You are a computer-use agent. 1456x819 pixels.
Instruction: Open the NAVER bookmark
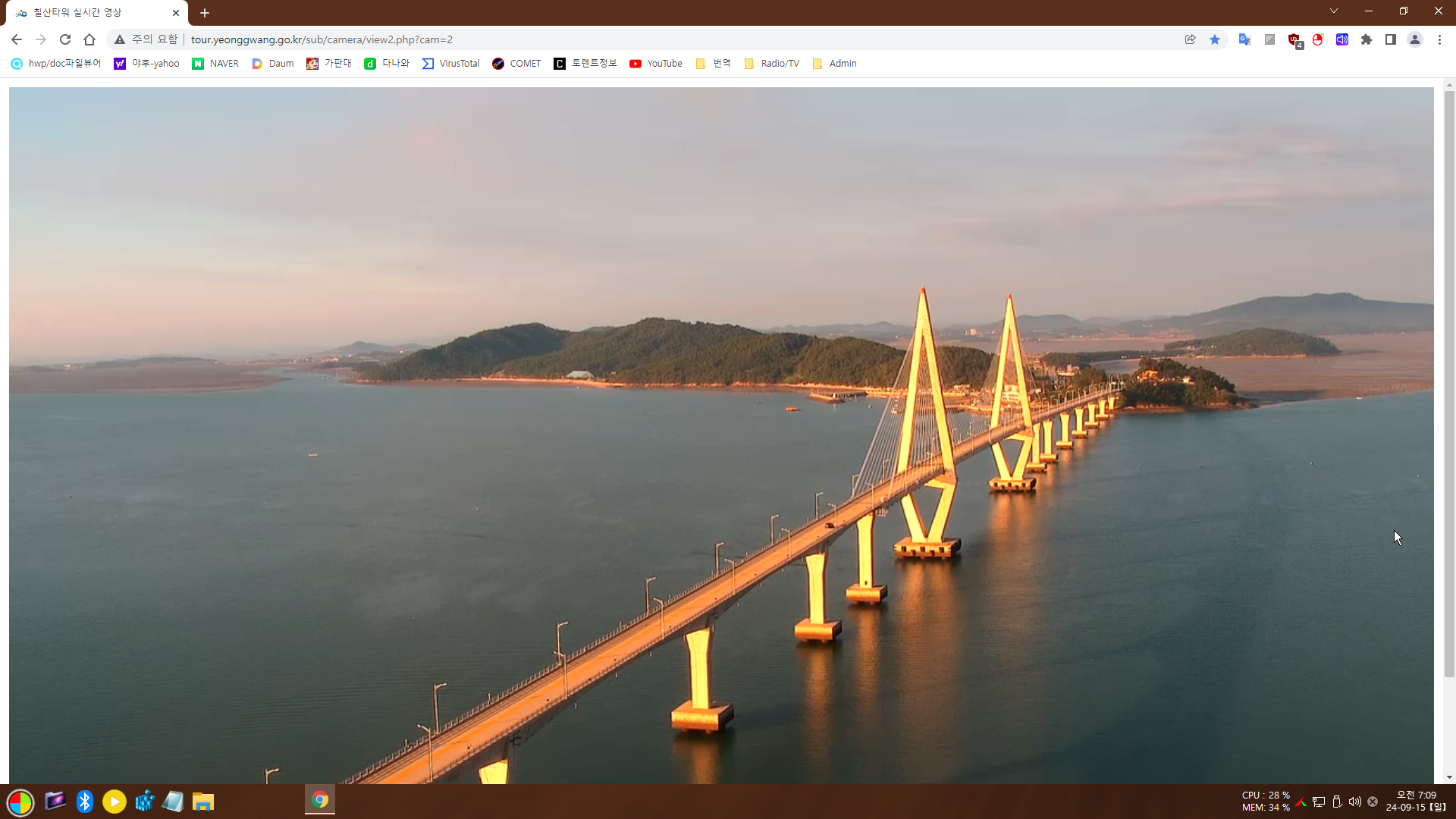215,64
